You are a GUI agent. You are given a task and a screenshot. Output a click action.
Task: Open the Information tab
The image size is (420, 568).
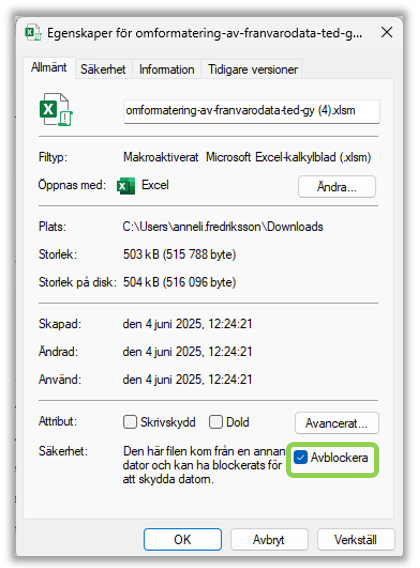167,69
